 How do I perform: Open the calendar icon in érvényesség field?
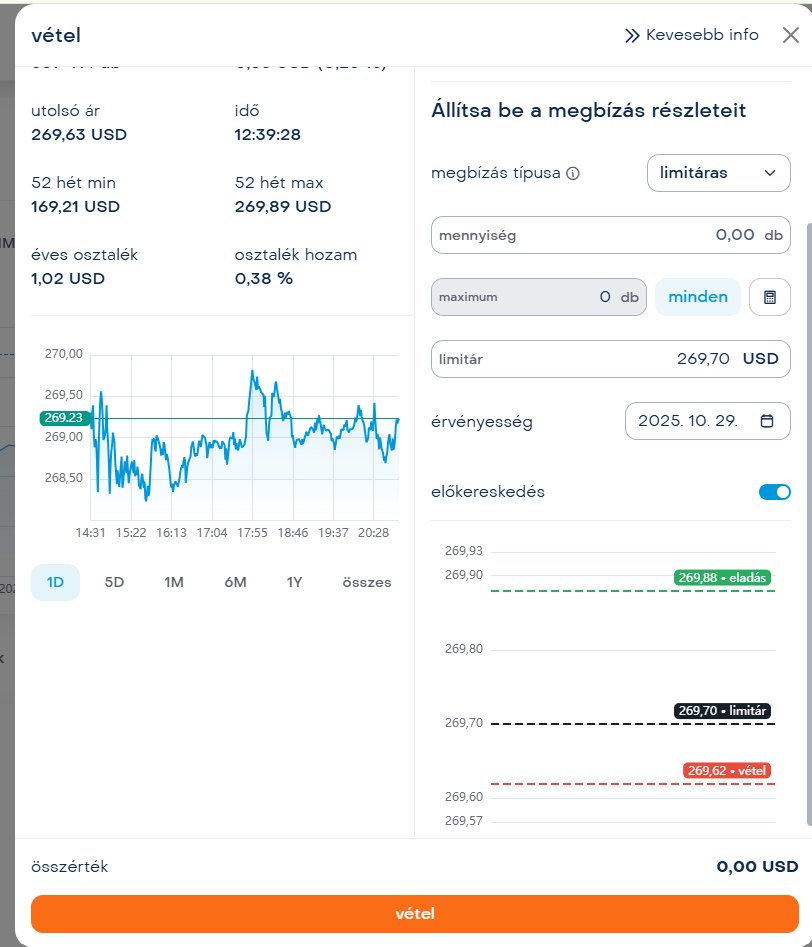click(x=767, y=421)
